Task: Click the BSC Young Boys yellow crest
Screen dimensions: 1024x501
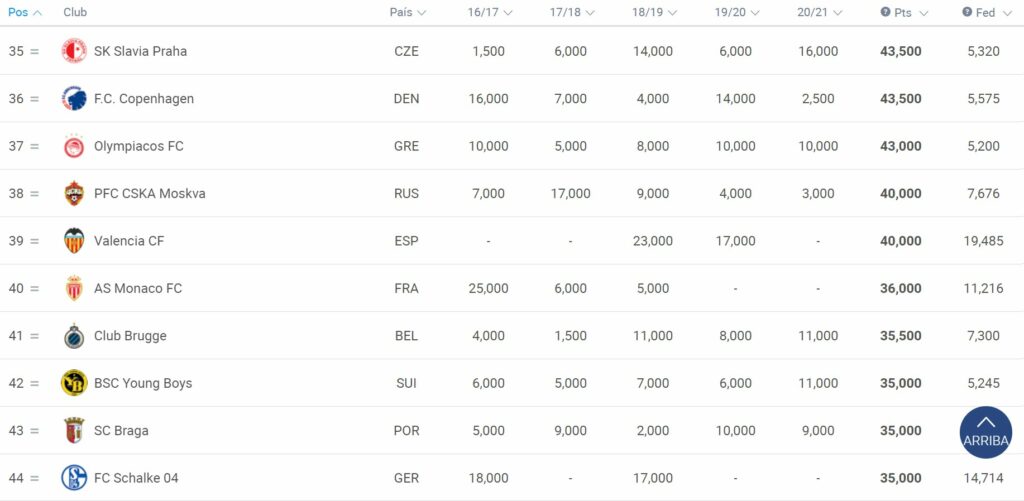Action: coord(74,383)
